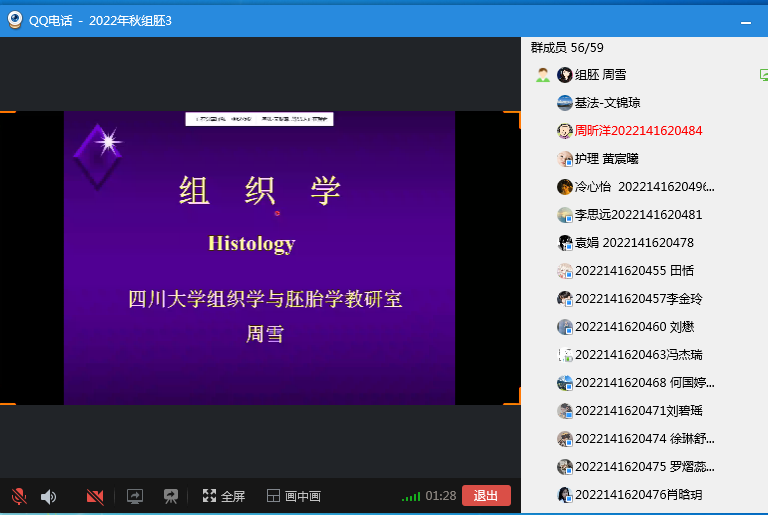Start screen sharing
The height and width of the screenshot is (515, 768).
(135, 496)
